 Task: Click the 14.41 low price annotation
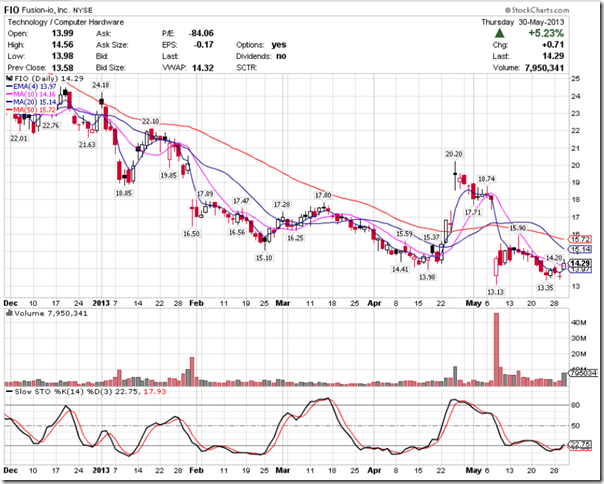pyautogui.click(x=400, y=269)
